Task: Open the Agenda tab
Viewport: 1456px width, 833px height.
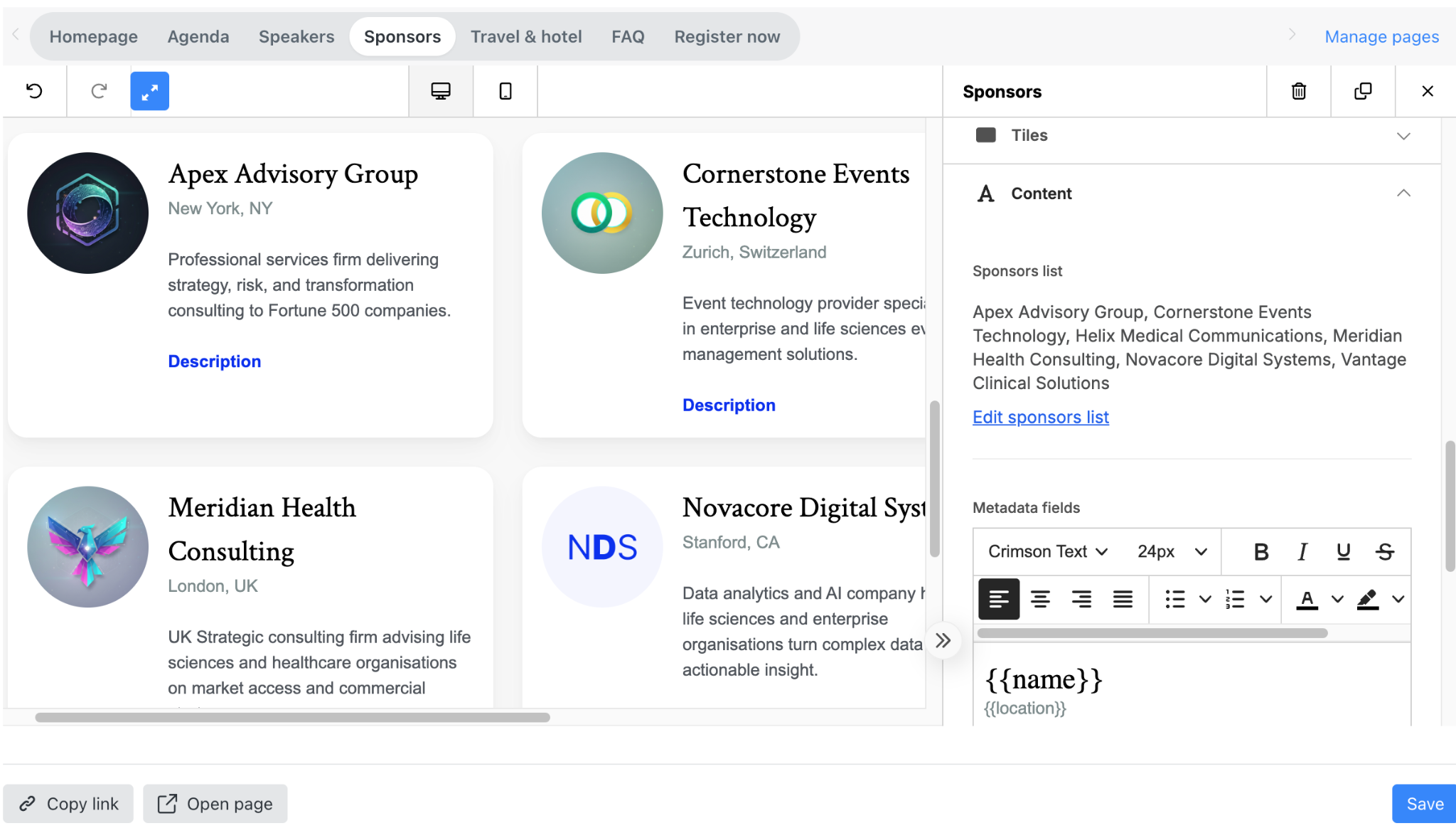Action: point(198,36)
